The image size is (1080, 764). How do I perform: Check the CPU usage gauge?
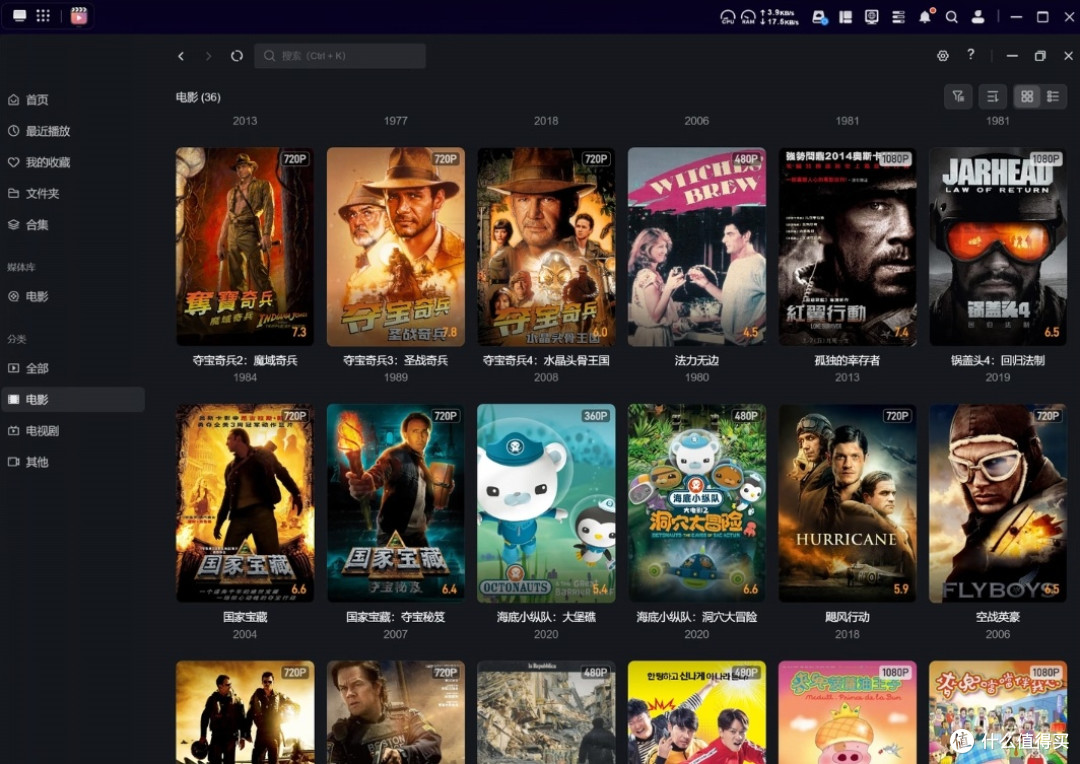pyautogui.click(x=727, y=17)
